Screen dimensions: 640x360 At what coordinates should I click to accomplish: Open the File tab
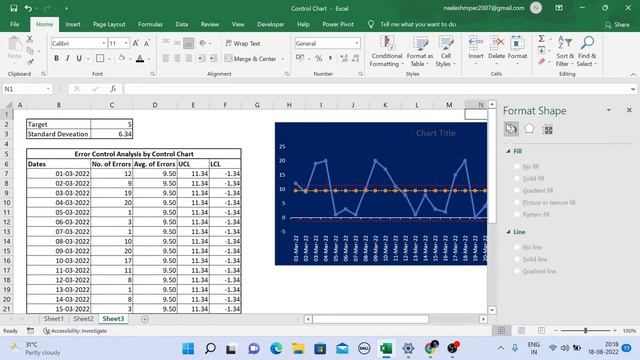click(x=15, y=24)
